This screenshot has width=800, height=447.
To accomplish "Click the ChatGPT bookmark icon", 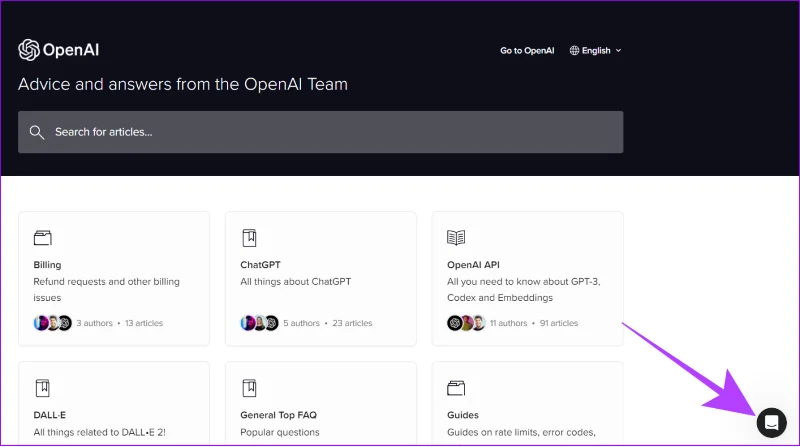I will point(249,238).
